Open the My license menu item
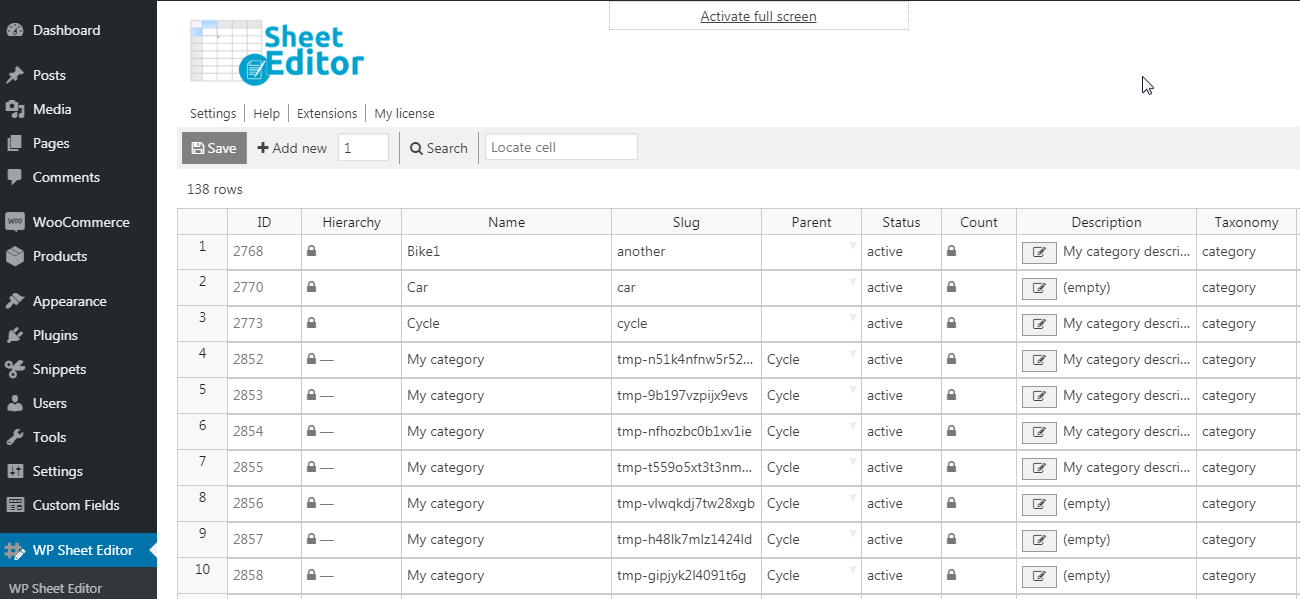The image size is (1300, 599). (404, 114)
